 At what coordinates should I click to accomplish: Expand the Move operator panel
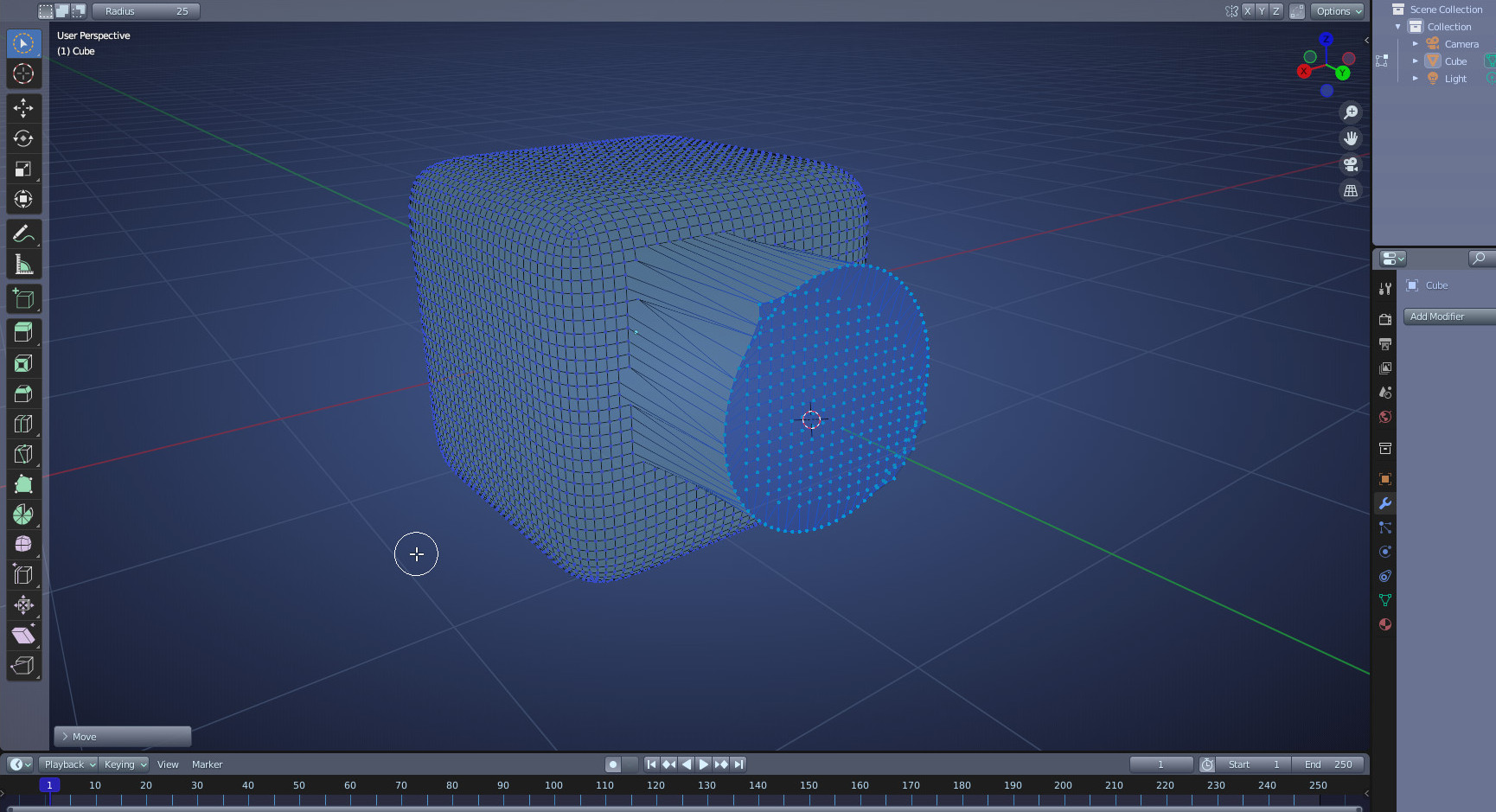(122, 737)
